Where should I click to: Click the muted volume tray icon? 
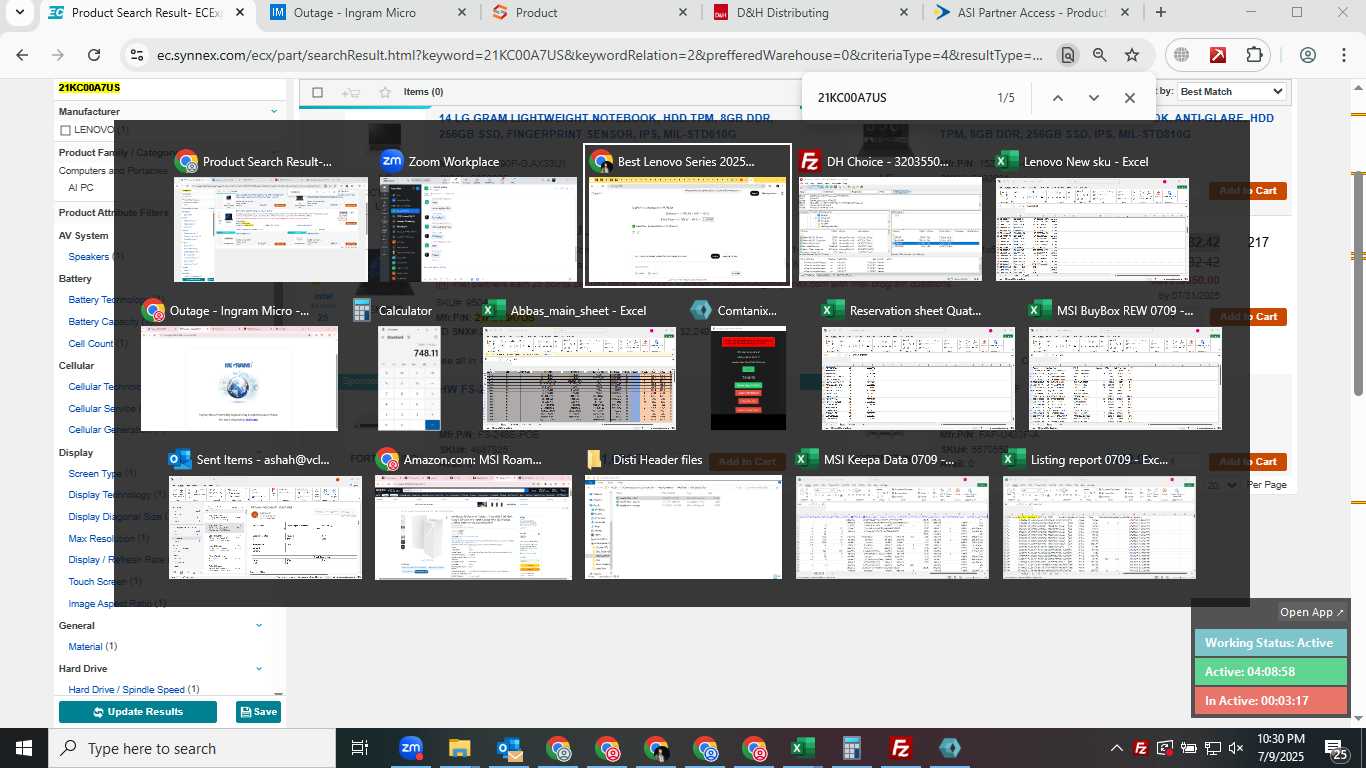click(1236, 748)
